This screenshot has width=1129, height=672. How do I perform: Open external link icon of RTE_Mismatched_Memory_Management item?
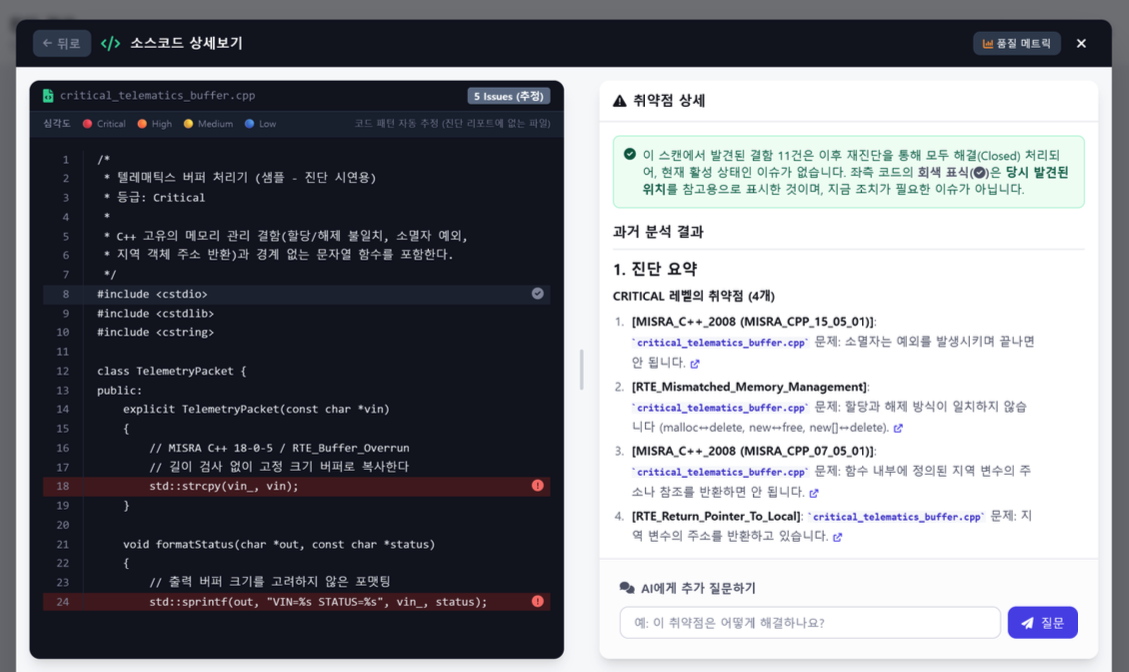[x=898, y=428]
